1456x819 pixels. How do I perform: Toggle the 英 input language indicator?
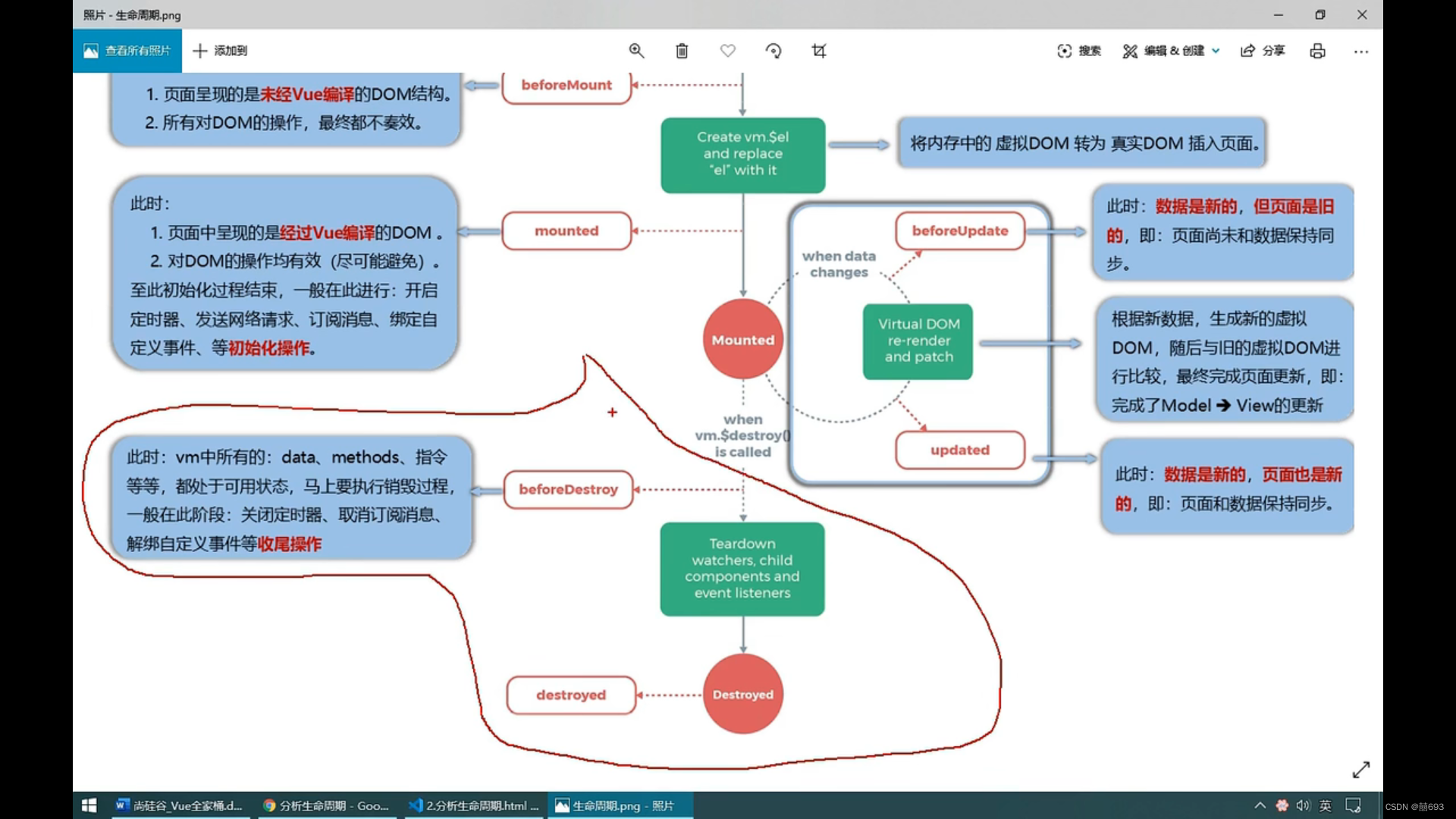point(1326,805)
